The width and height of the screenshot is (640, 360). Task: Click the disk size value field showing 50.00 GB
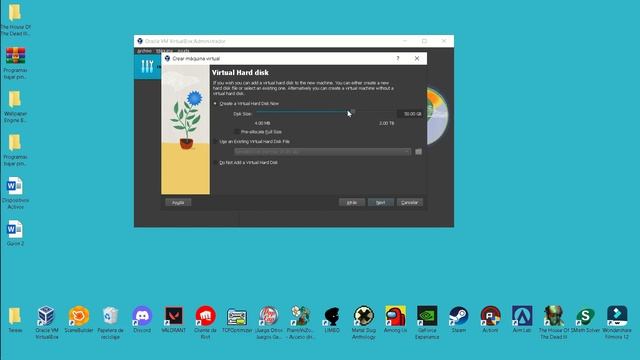point(410,114)
